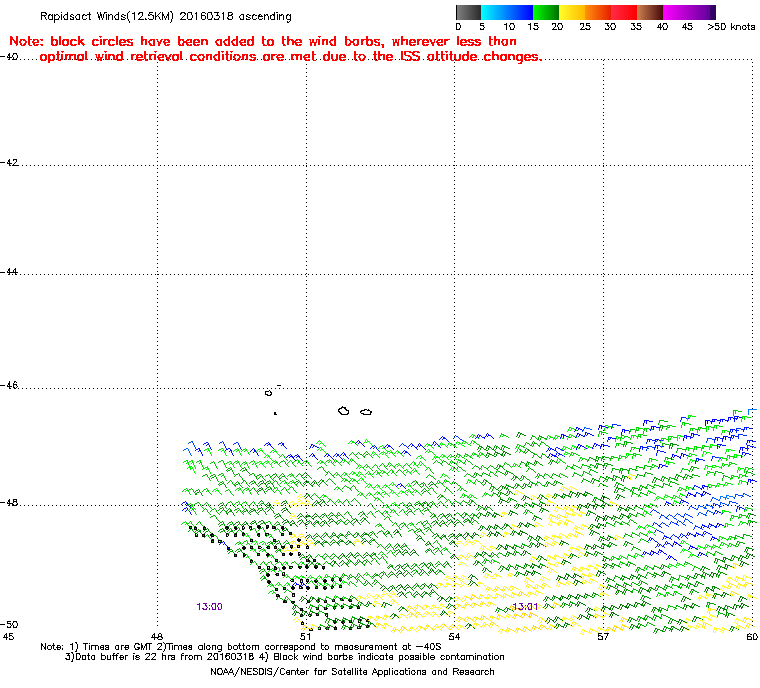Click the red 'Note: black circles have been added' line
Viewport: 760px width, 688px height.
(x=263, y=41)
